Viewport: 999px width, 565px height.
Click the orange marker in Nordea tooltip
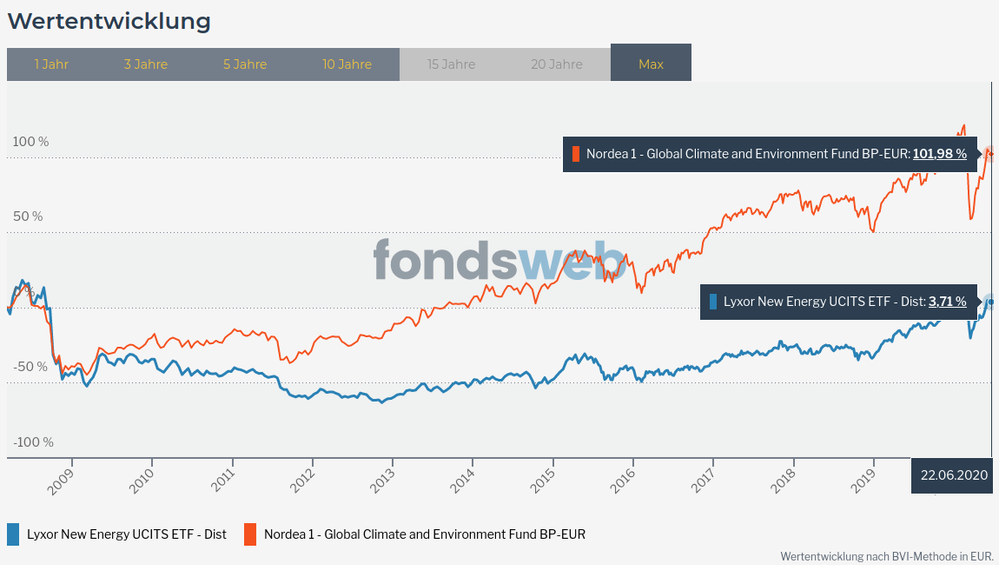[x=576, y=154]
